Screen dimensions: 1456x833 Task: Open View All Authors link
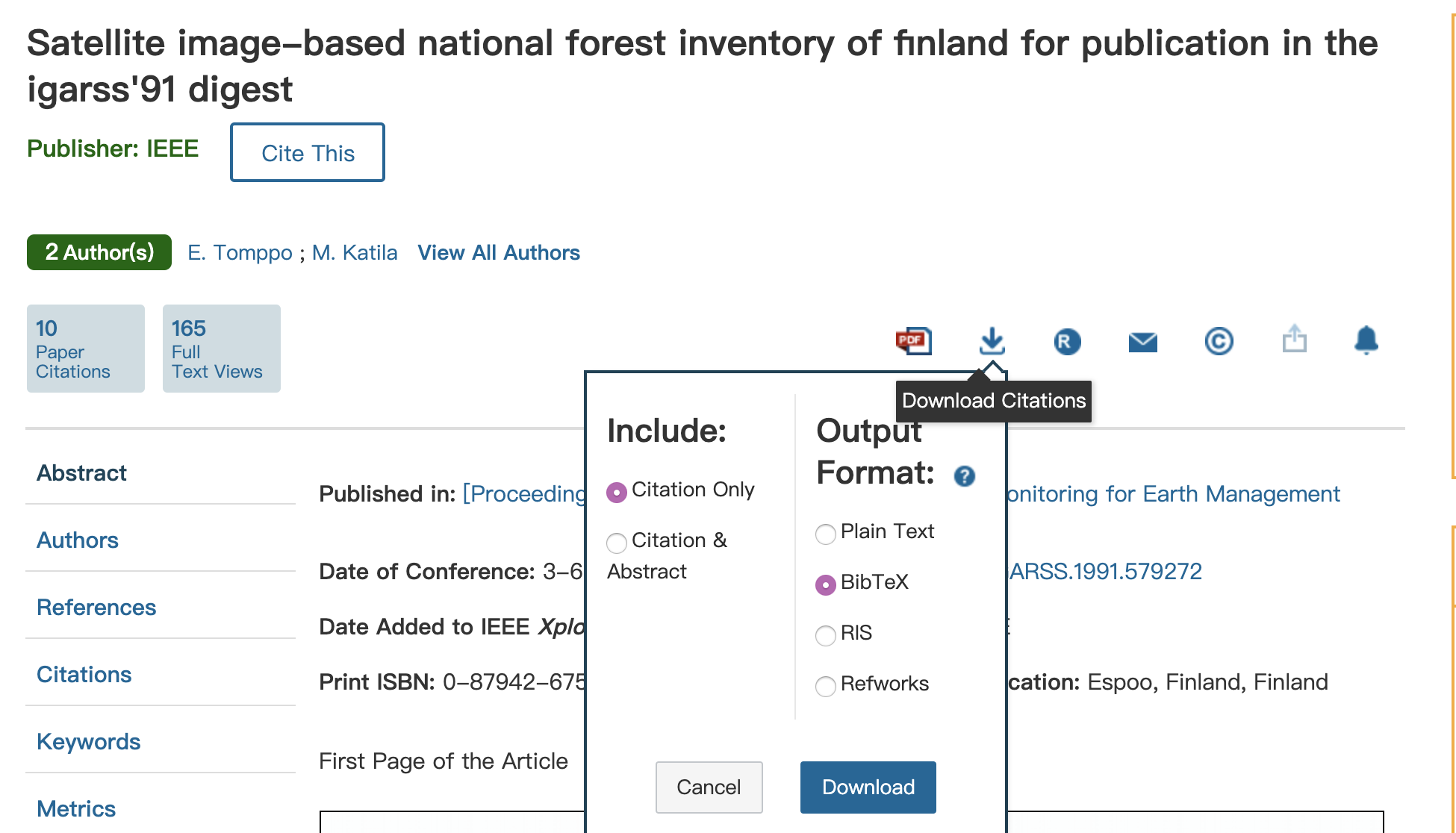[498, 253]
